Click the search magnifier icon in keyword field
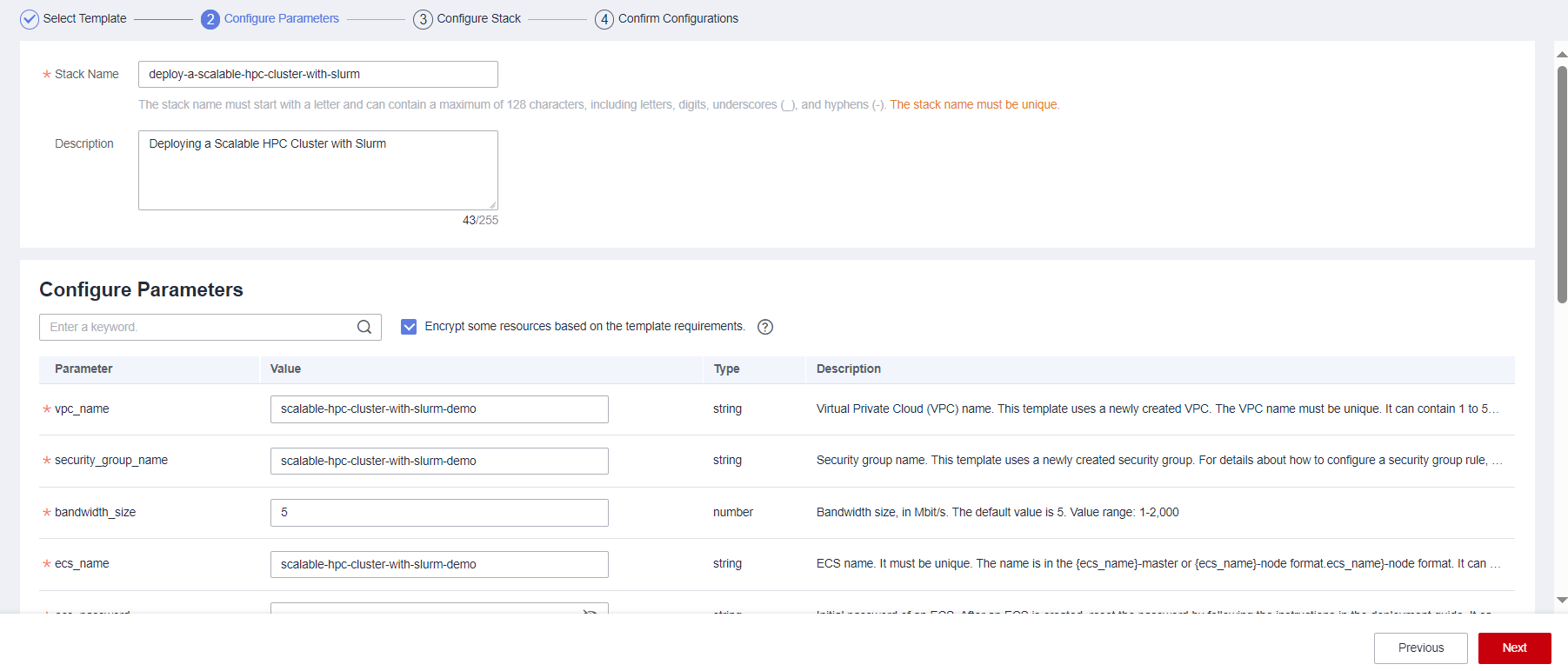 [364, 327]
